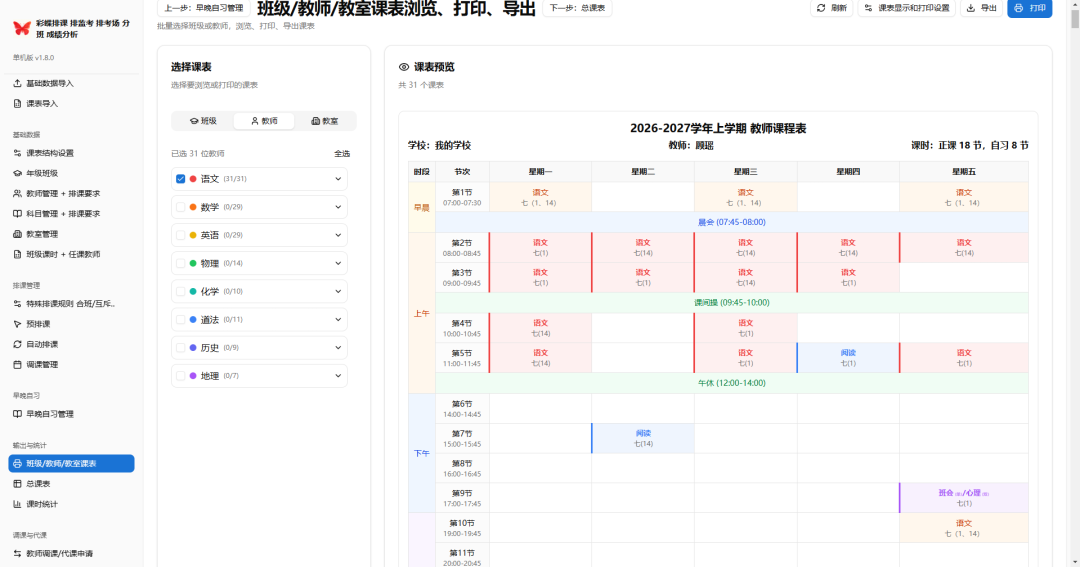Click the 基础数据导入 upload icon
Viewport: 1080px width, 567px height.
(17, 83)
